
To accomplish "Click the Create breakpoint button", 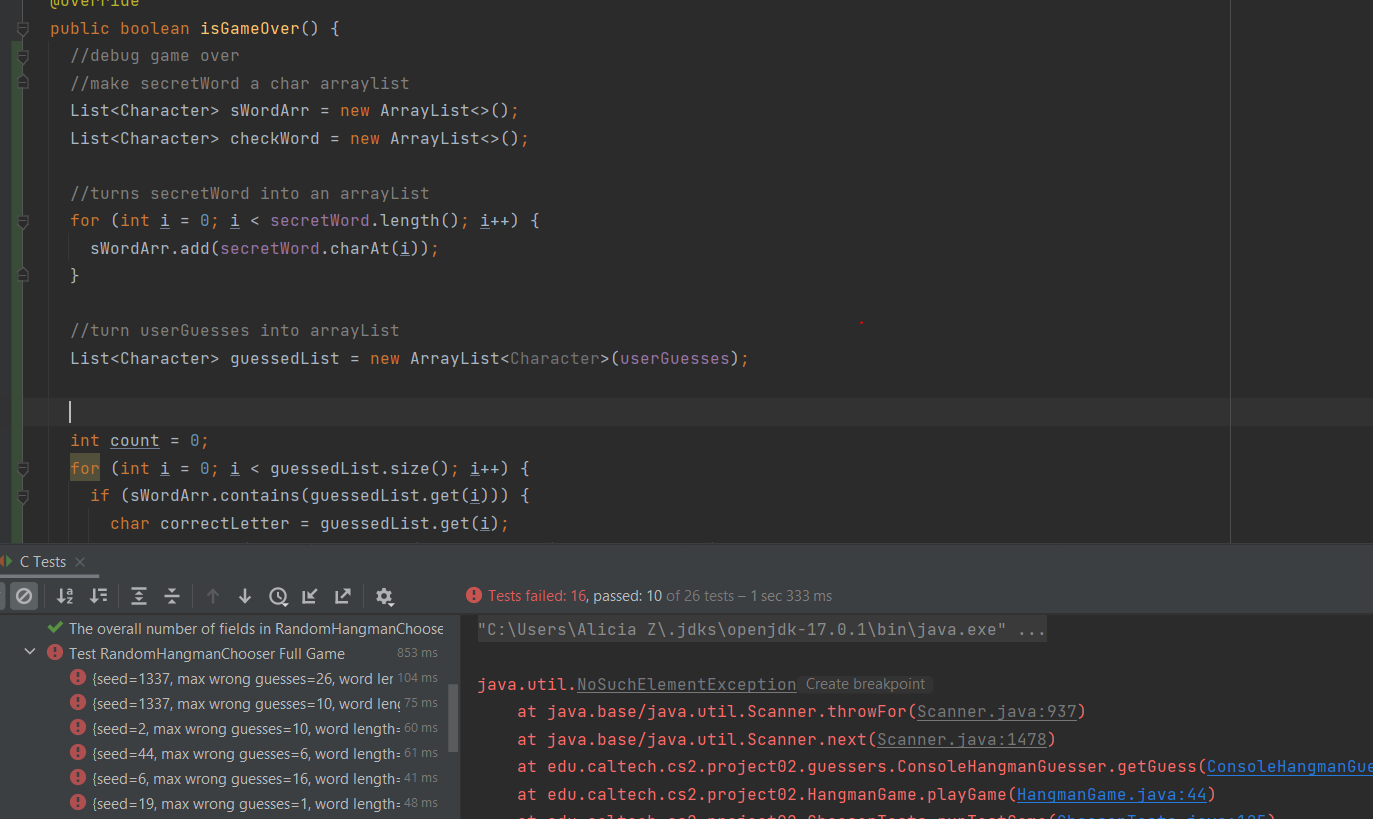I will [x=865, y=685].
